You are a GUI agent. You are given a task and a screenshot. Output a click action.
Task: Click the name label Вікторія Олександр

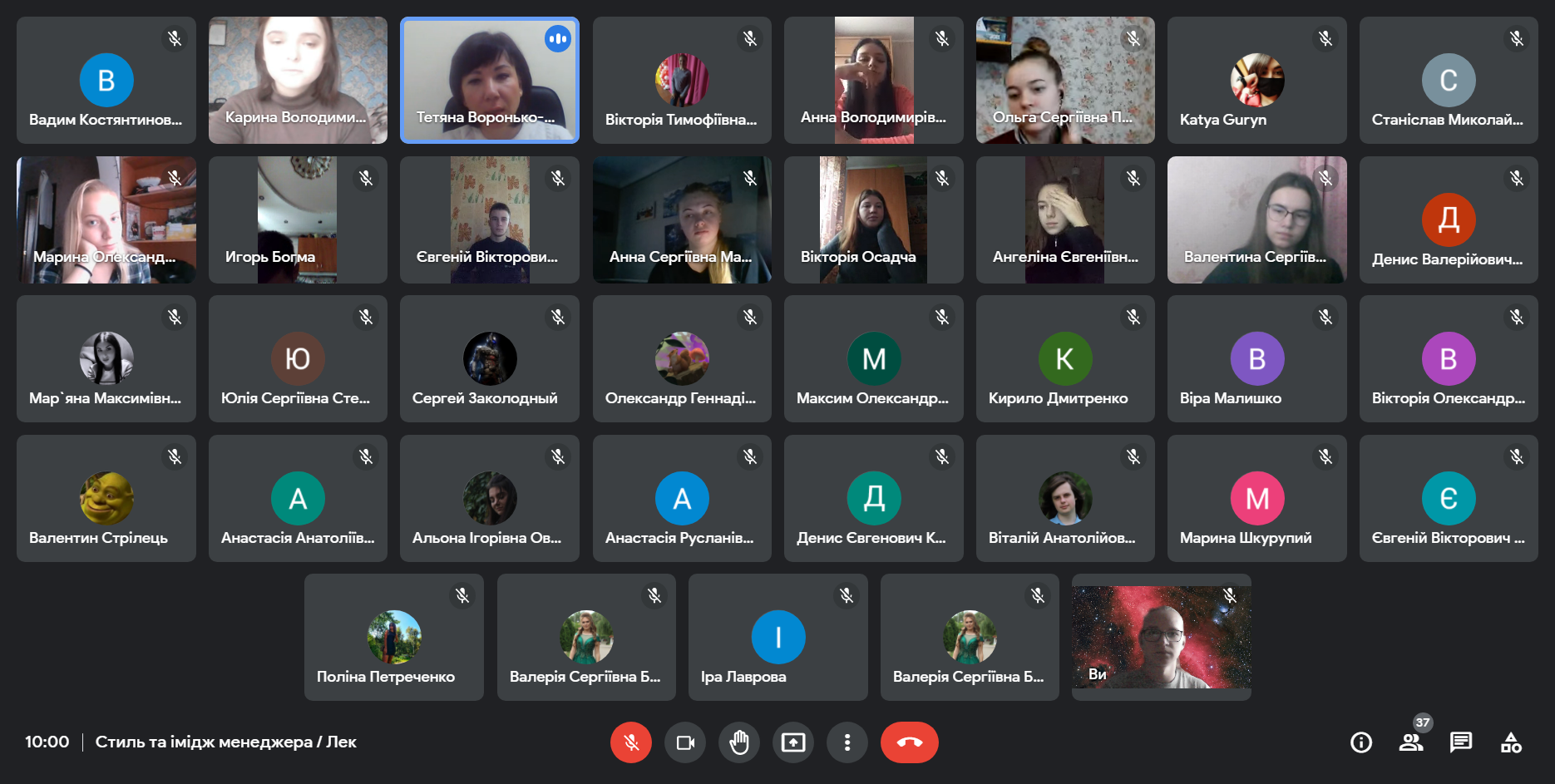click(1448, 398)
